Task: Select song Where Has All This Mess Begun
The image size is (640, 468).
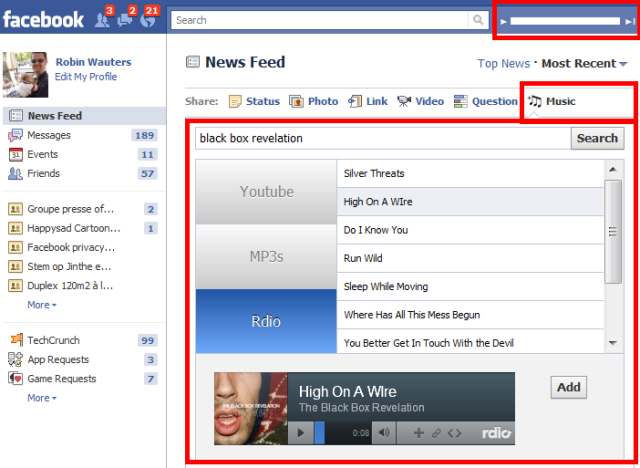Action: tap(470, 315)
